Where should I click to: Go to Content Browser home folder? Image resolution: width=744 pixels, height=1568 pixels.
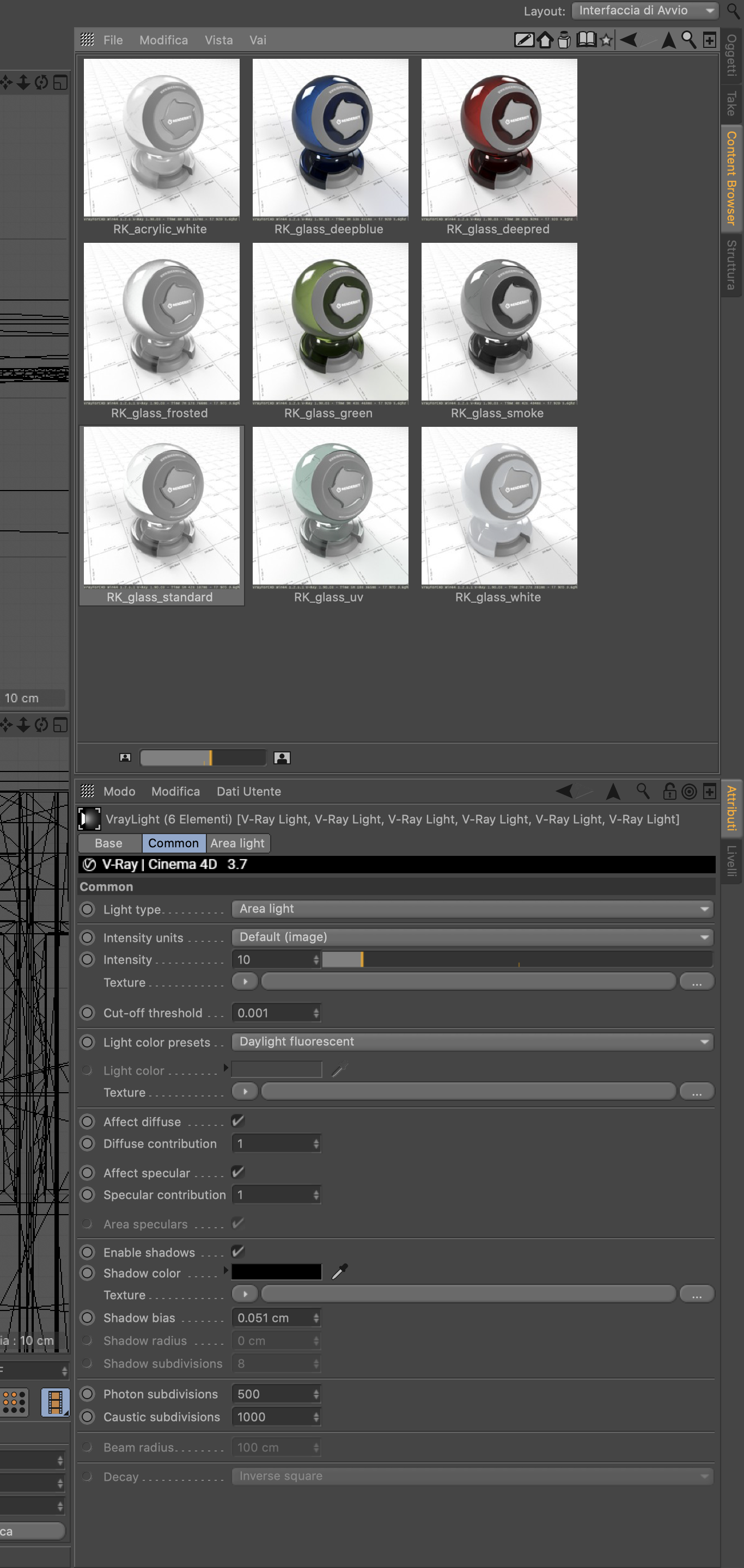[546, 40]
